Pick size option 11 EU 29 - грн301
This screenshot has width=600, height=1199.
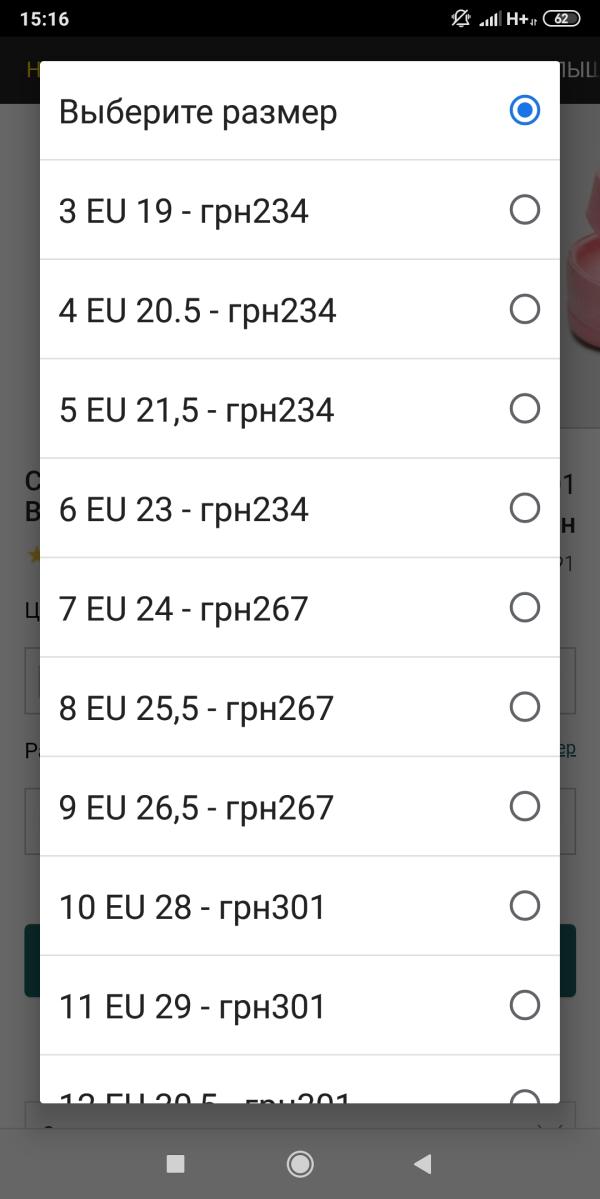(x=300, y=1006)
